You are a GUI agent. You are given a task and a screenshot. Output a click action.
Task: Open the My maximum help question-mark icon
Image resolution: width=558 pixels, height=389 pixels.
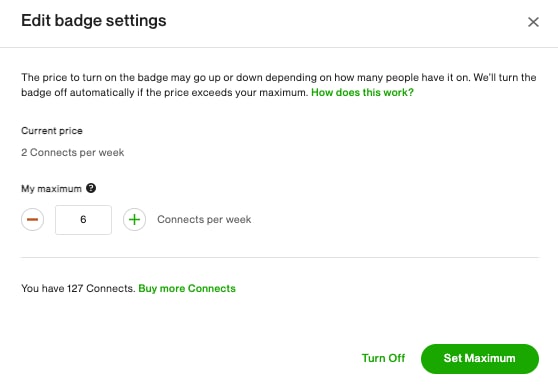pos(91,188)
